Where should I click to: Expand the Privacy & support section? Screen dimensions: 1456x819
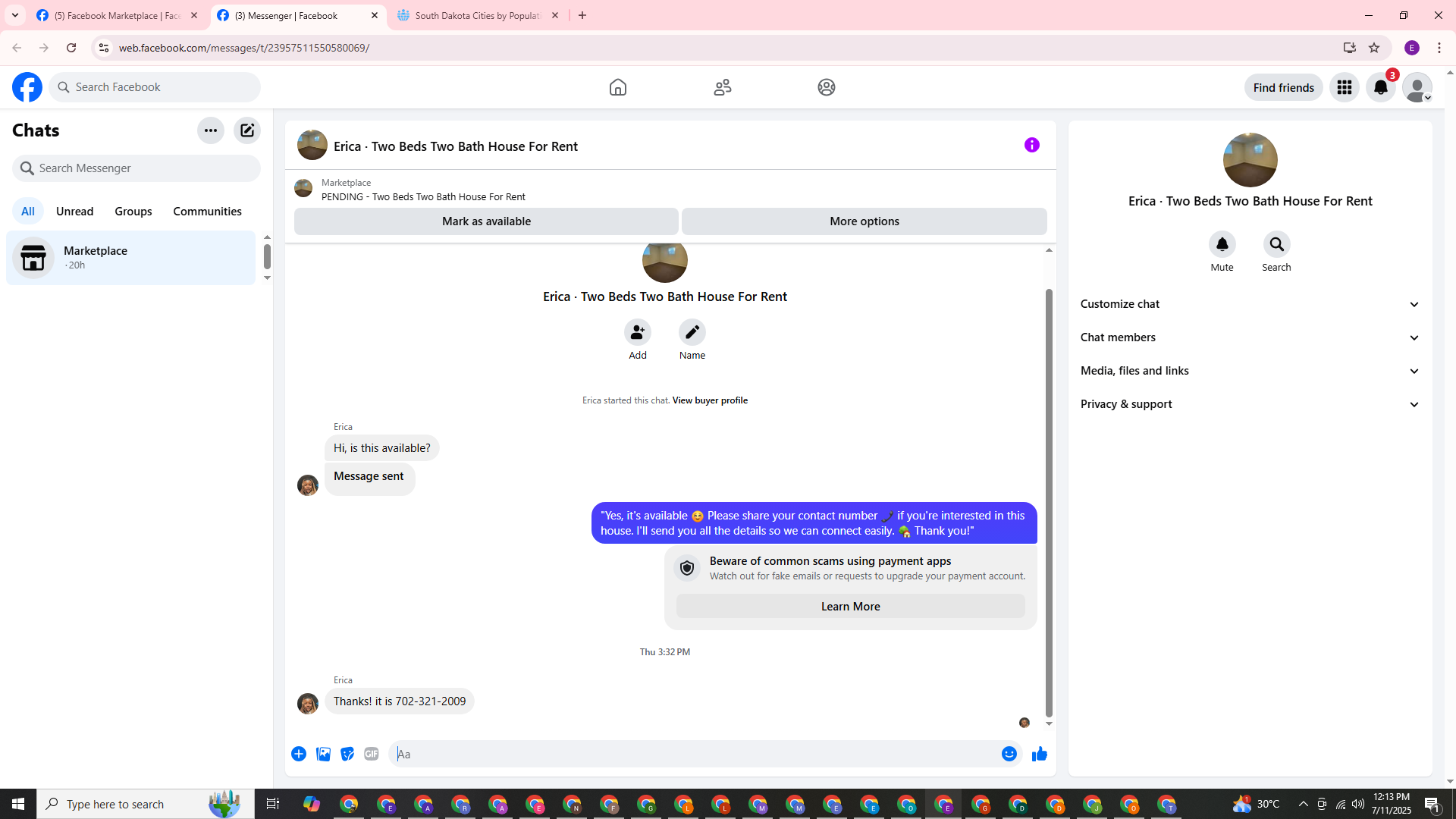[1250, 404]
